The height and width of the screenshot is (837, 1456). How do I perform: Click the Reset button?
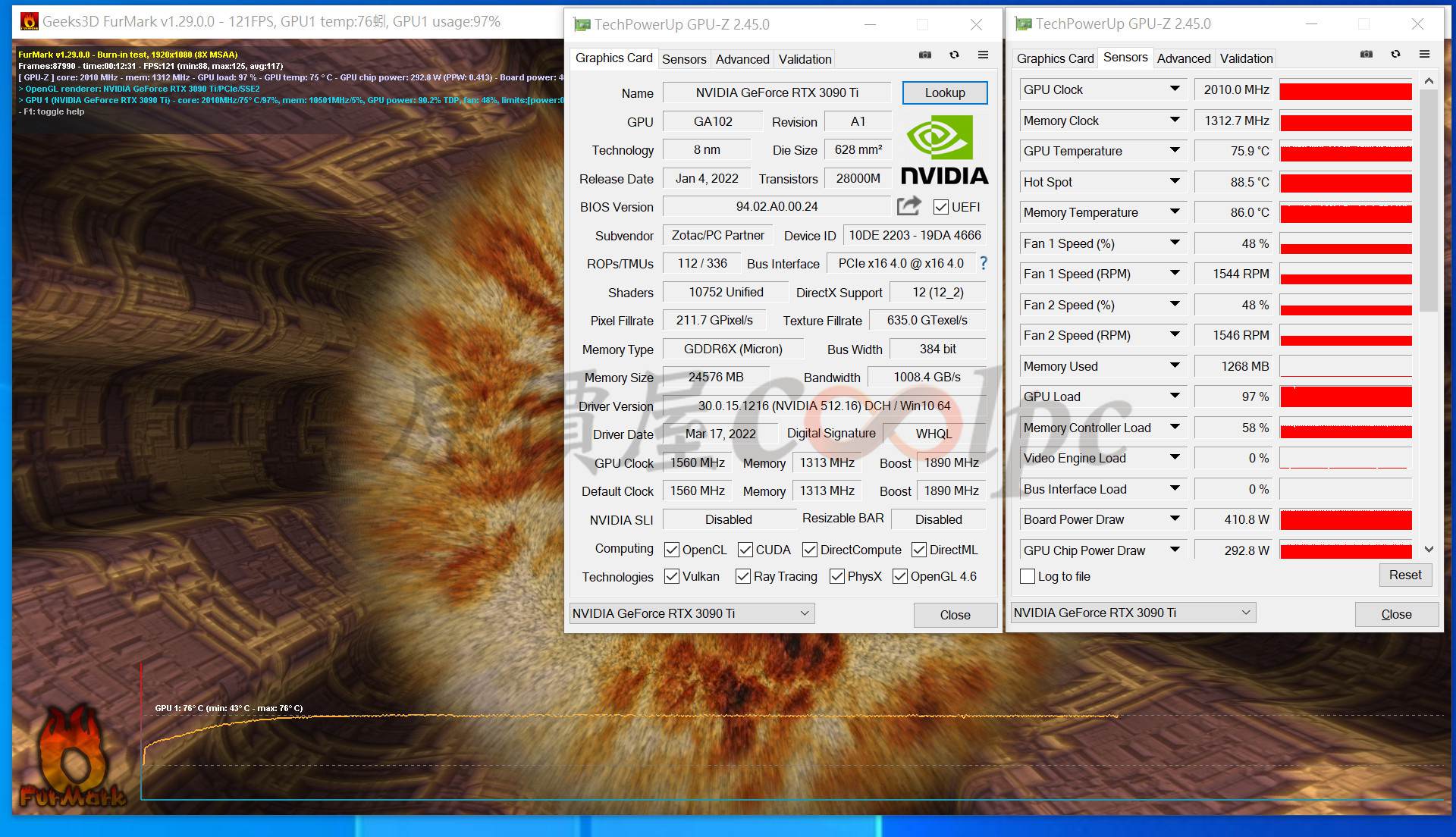point(1405,575)
